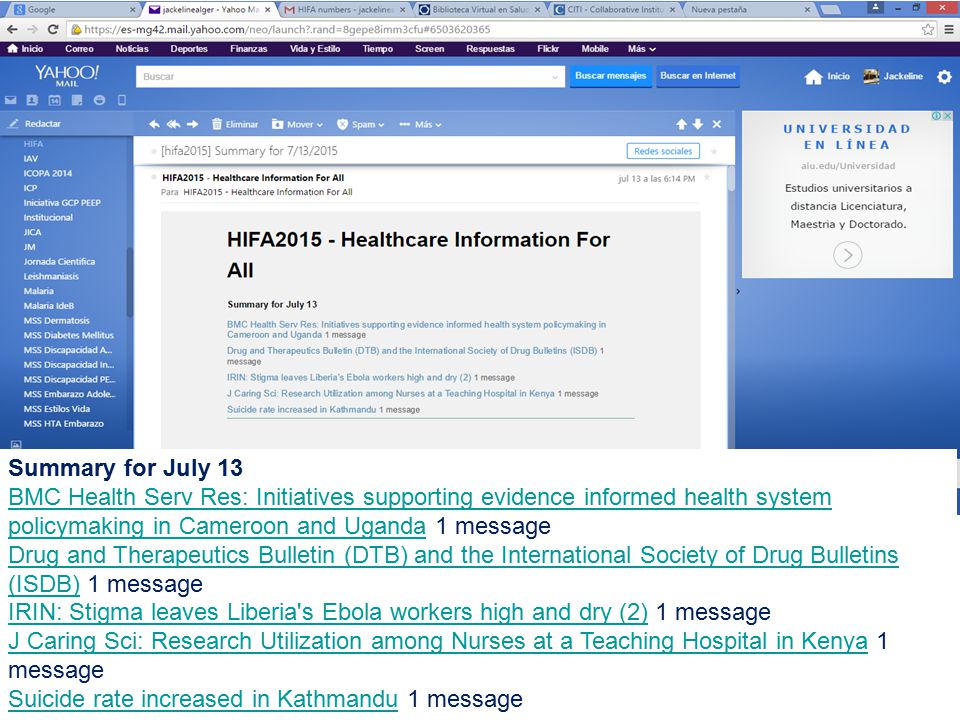Viewport: 960px width, 720px height.
Task: Open the IRIN Stigma Liberia link in email
Action: point(349,378)
